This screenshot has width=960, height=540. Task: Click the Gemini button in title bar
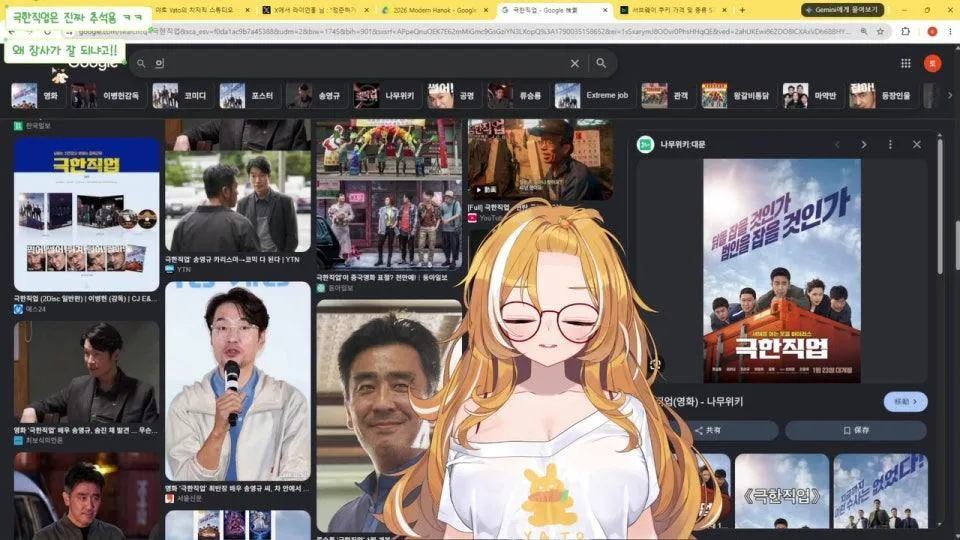point(842,10)
